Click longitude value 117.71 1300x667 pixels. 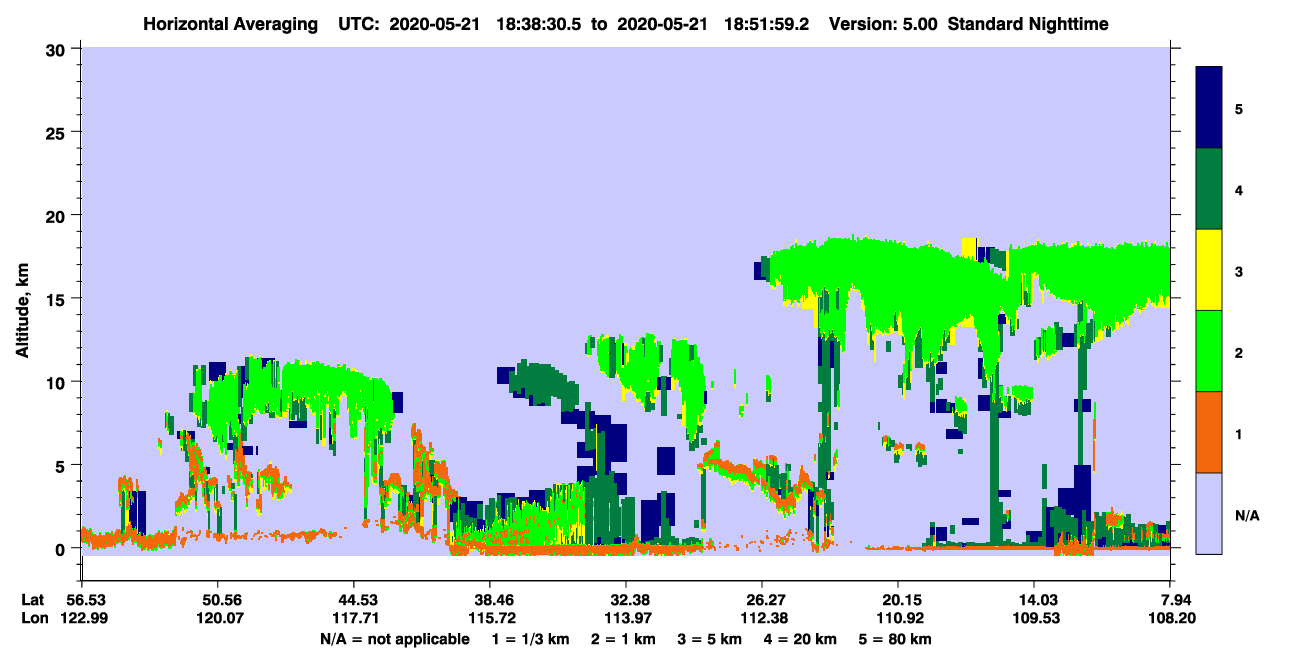coord(353,617)
